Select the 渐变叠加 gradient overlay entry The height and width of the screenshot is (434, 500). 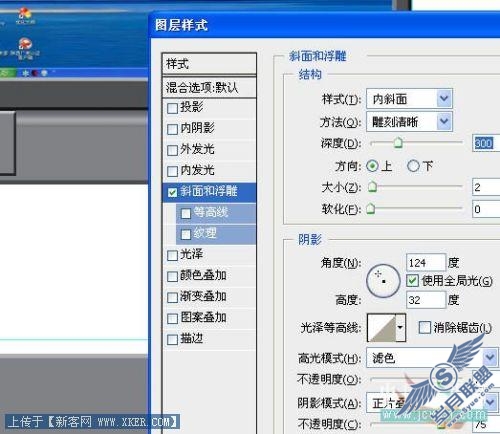coord(209,297)
